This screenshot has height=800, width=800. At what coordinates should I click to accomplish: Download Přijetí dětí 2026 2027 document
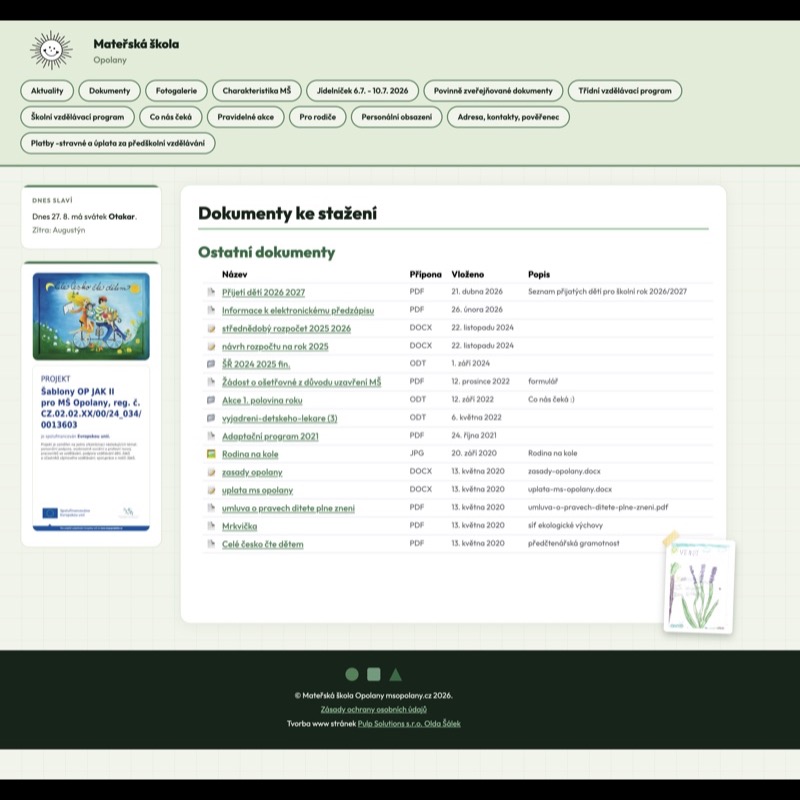pos(263,292)
